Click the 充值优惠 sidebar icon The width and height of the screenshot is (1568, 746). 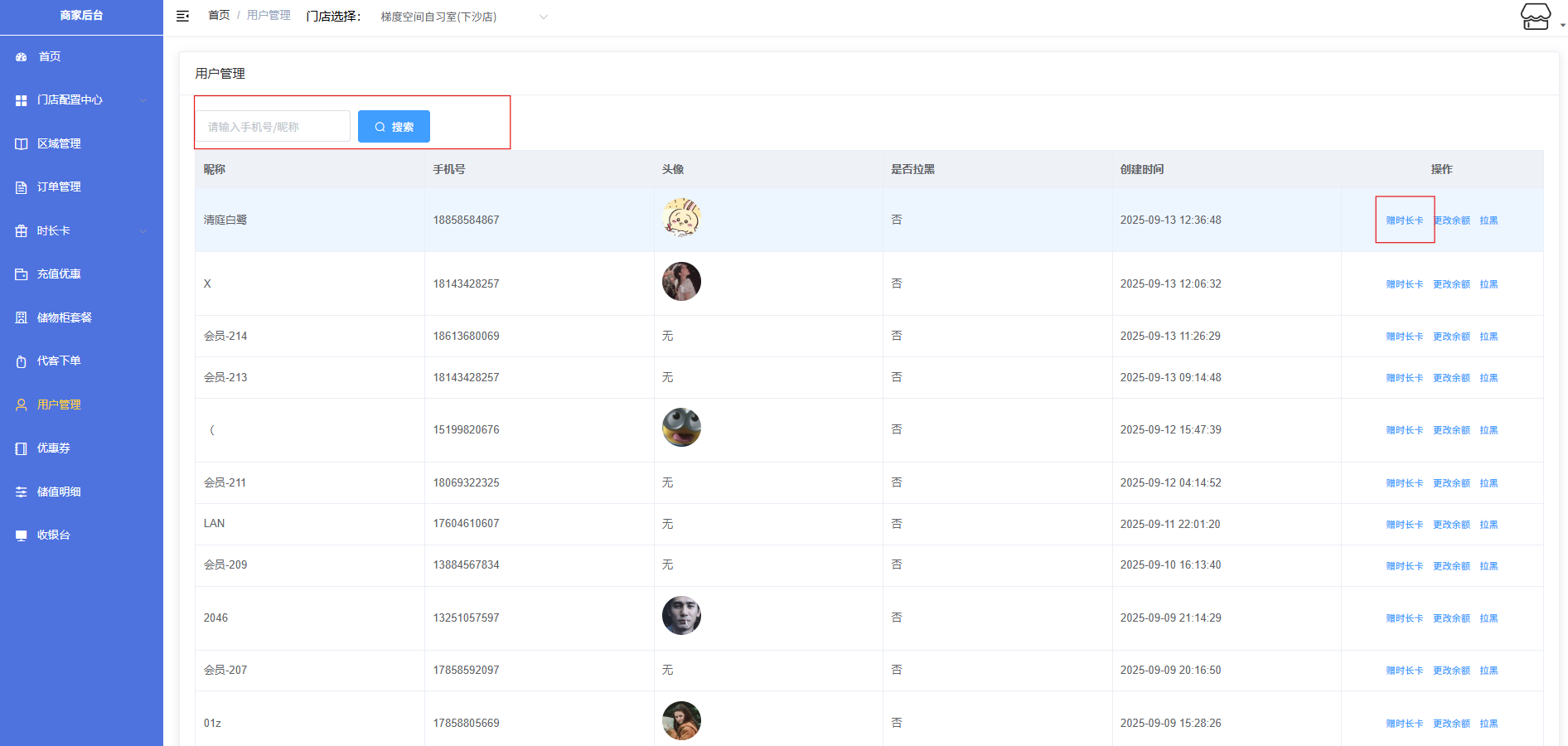[x=22, y=274]
